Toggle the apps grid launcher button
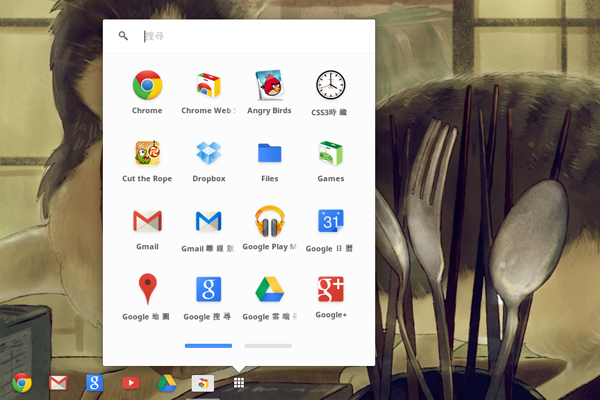This screenshot has height=400, width=600. pos(239,383)
